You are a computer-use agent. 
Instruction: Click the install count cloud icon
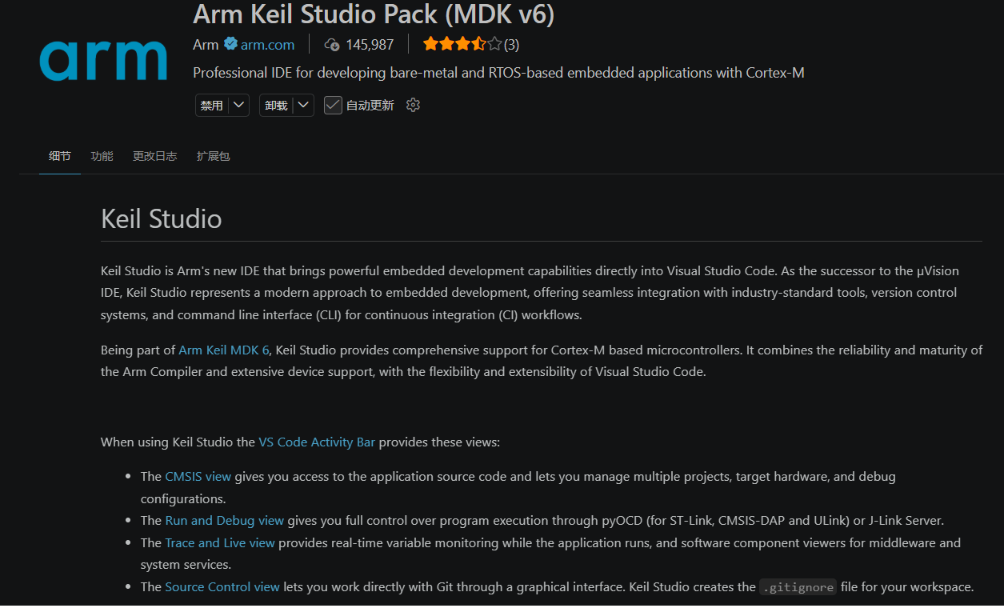click(332, 44)
